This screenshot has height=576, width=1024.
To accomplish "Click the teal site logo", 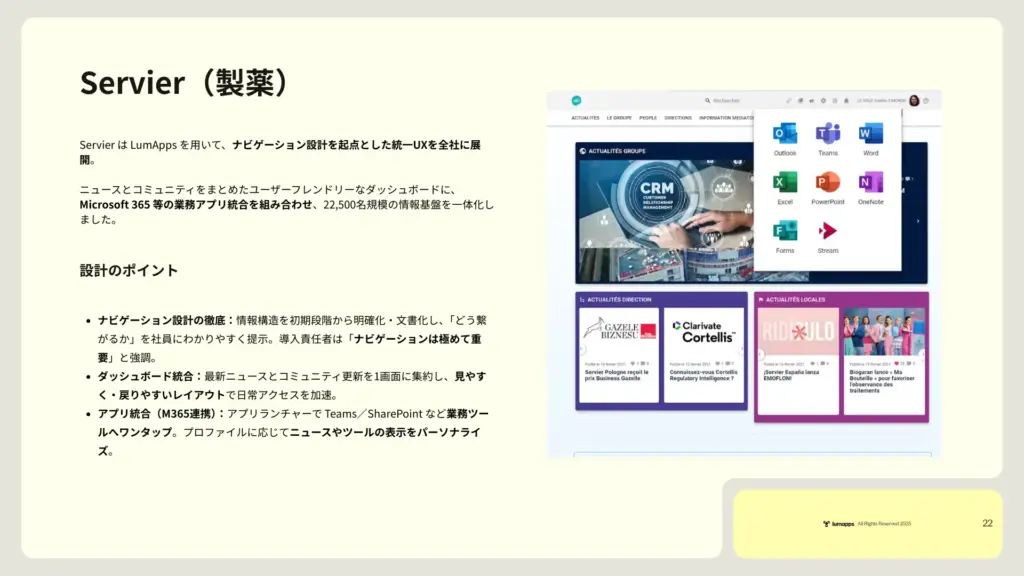I will (577, 101).
